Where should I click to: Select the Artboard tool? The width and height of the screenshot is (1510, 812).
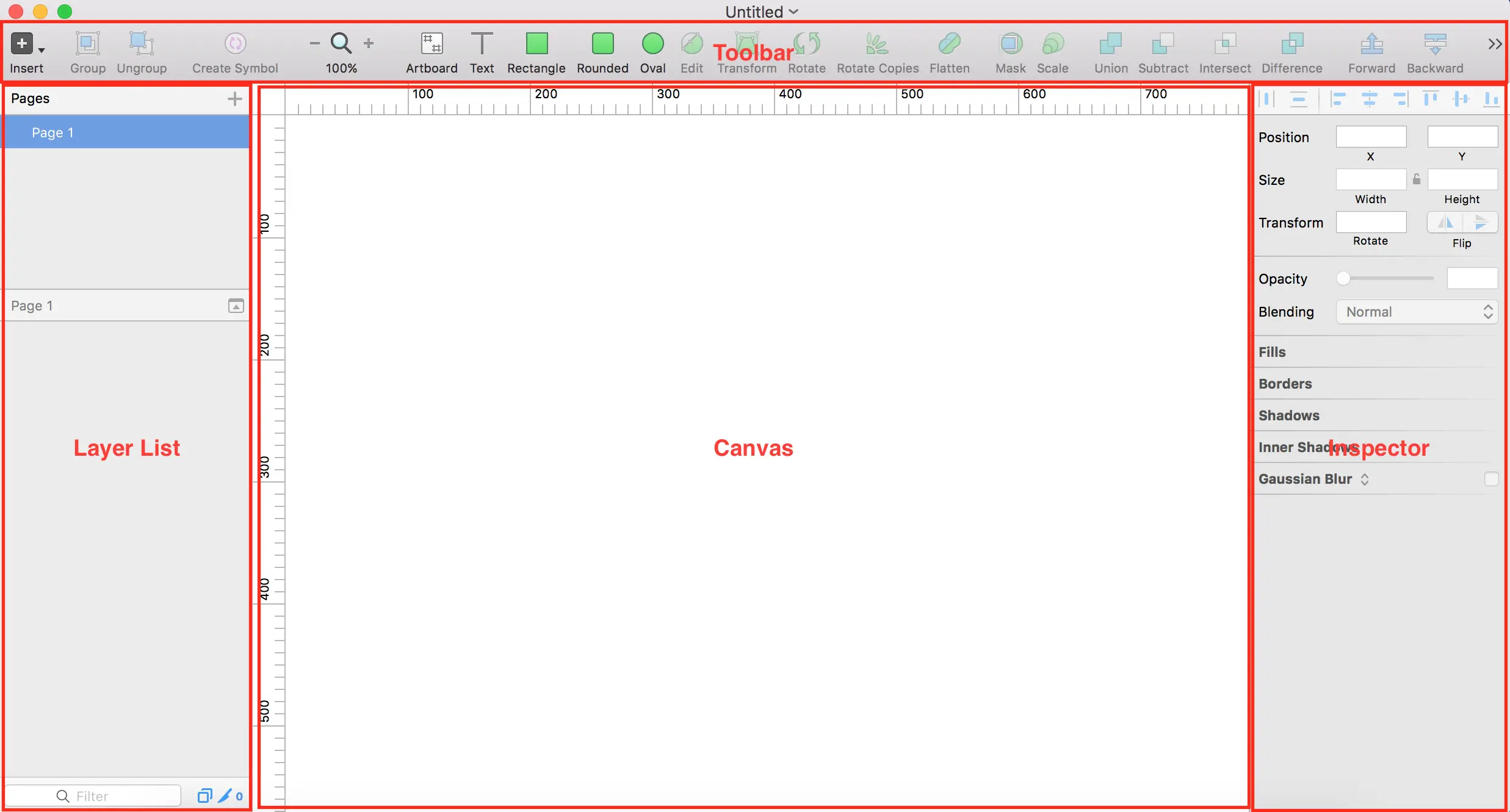pyautogui.click(x=432, y=45)
